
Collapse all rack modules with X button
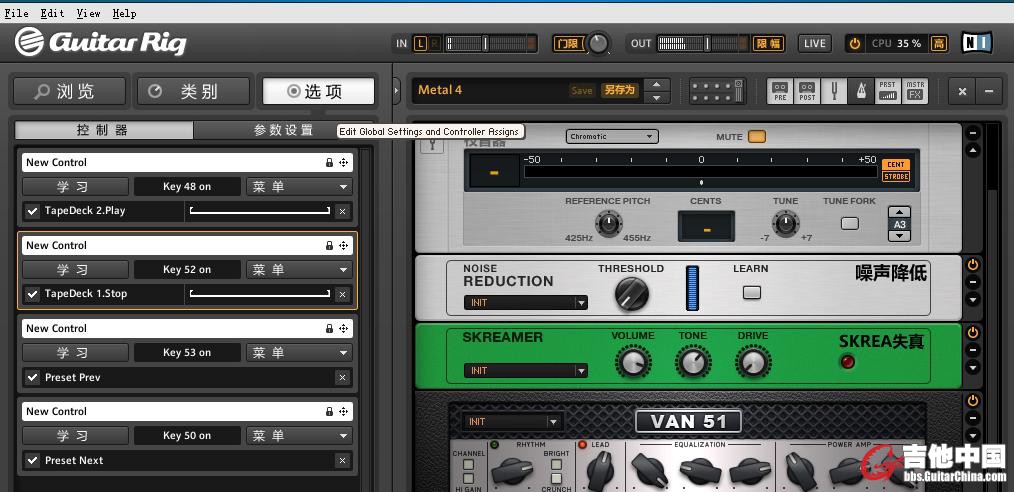pyautogui.click(x=962, y=91)
